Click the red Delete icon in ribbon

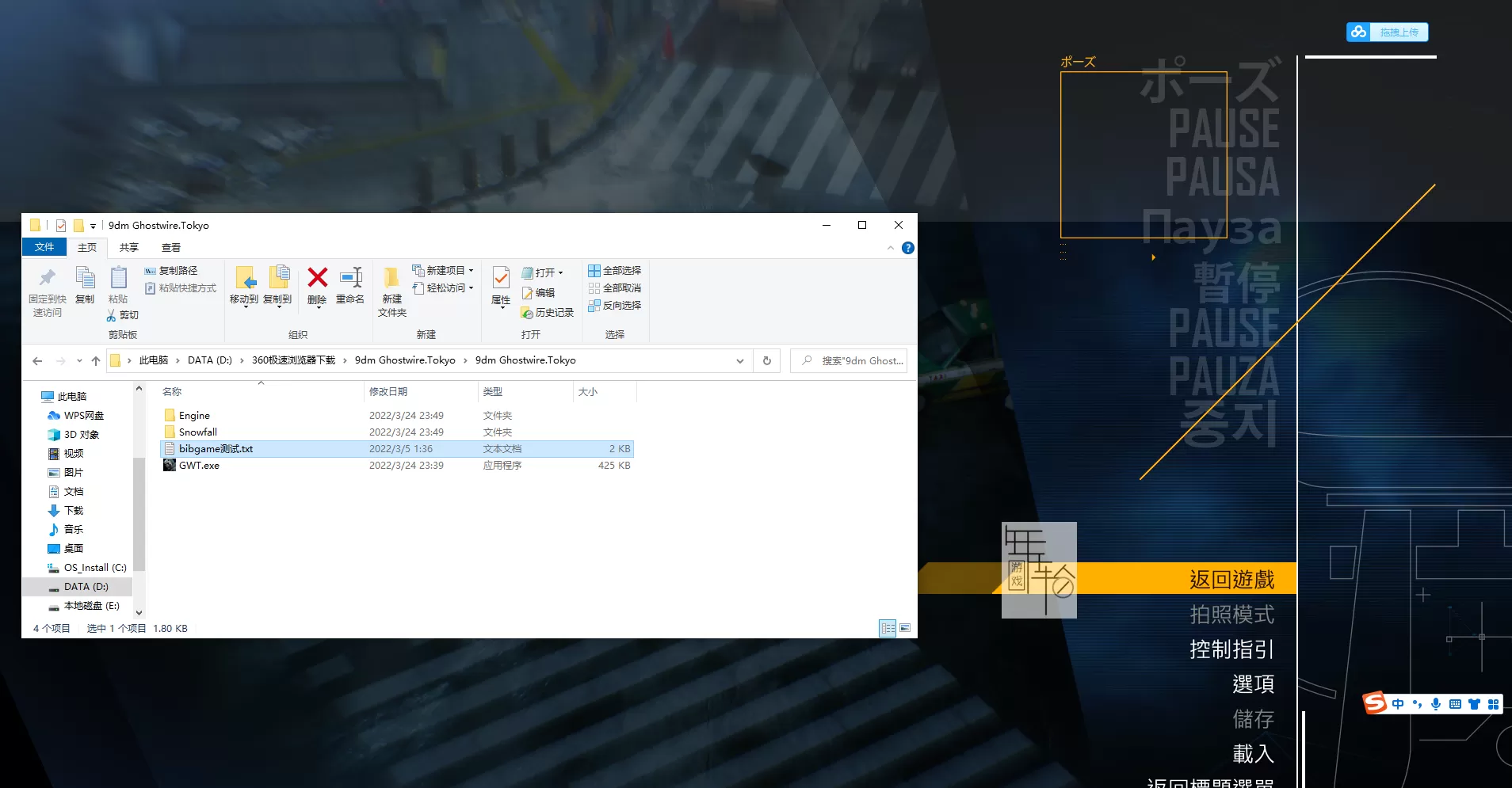317,279
